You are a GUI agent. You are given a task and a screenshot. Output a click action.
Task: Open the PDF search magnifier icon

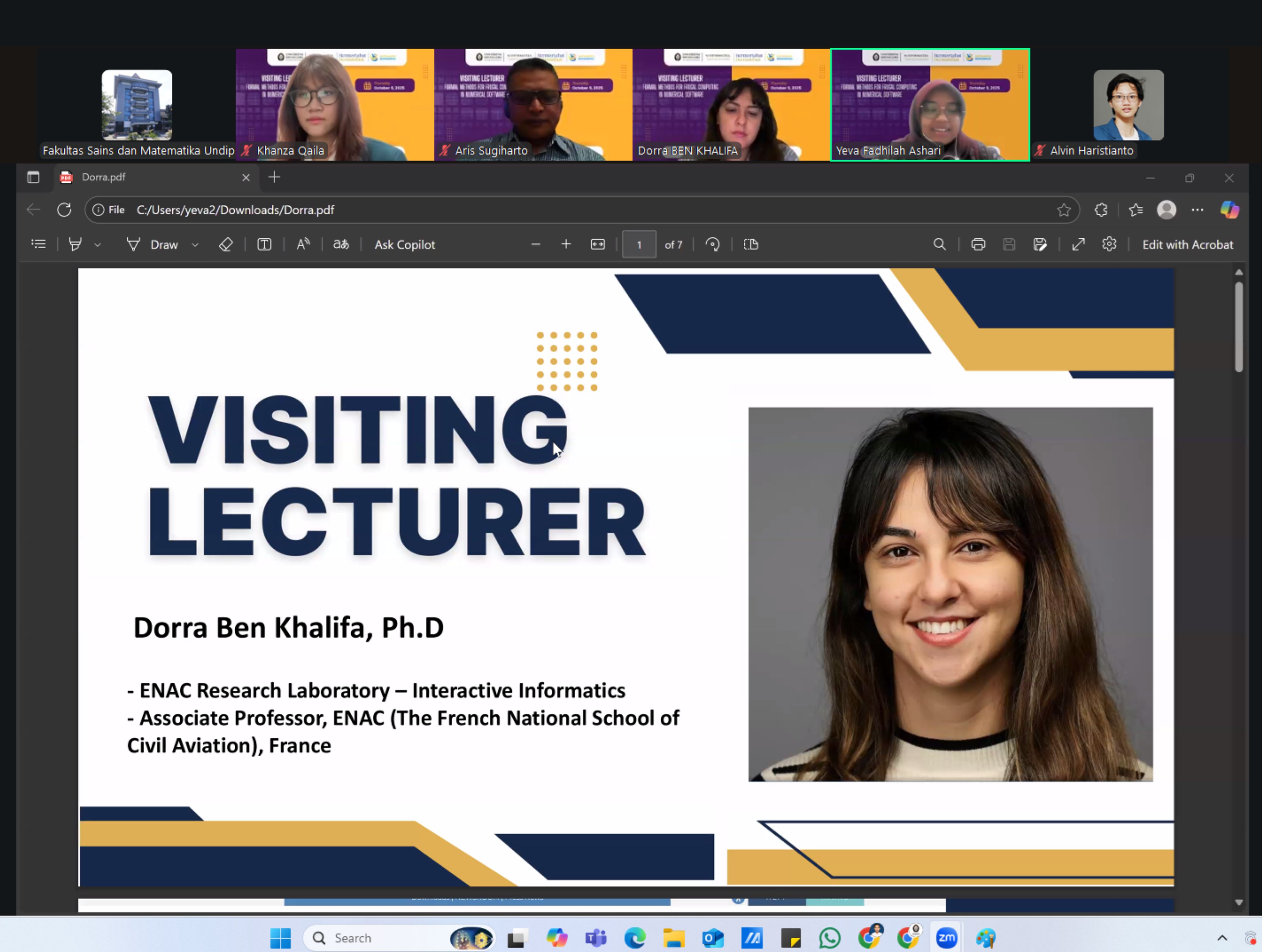click(939, 245)
